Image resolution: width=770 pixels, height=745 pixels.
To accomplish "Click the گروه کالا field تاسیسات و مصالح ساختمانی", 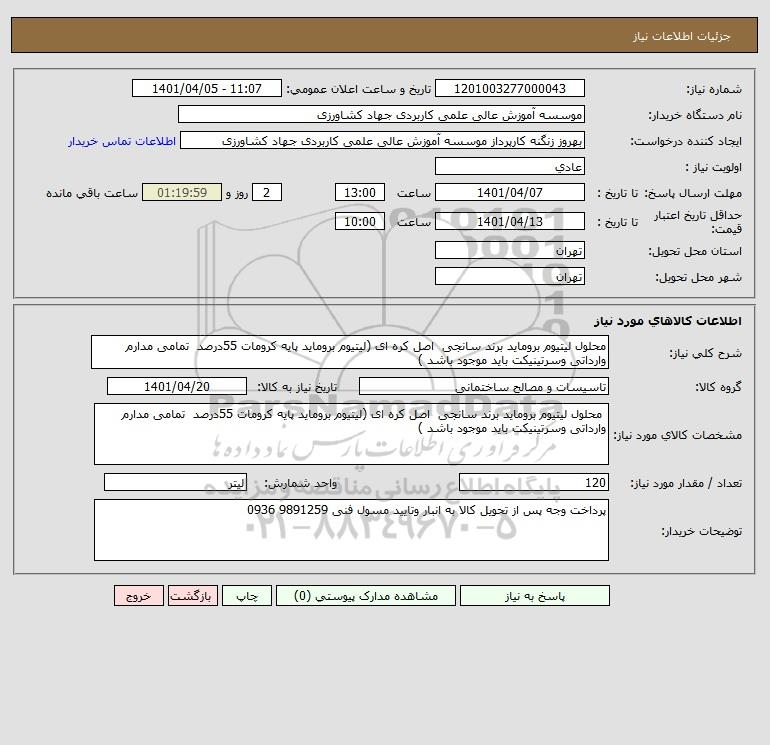I will pyautogui.click(x=484, y=386).
